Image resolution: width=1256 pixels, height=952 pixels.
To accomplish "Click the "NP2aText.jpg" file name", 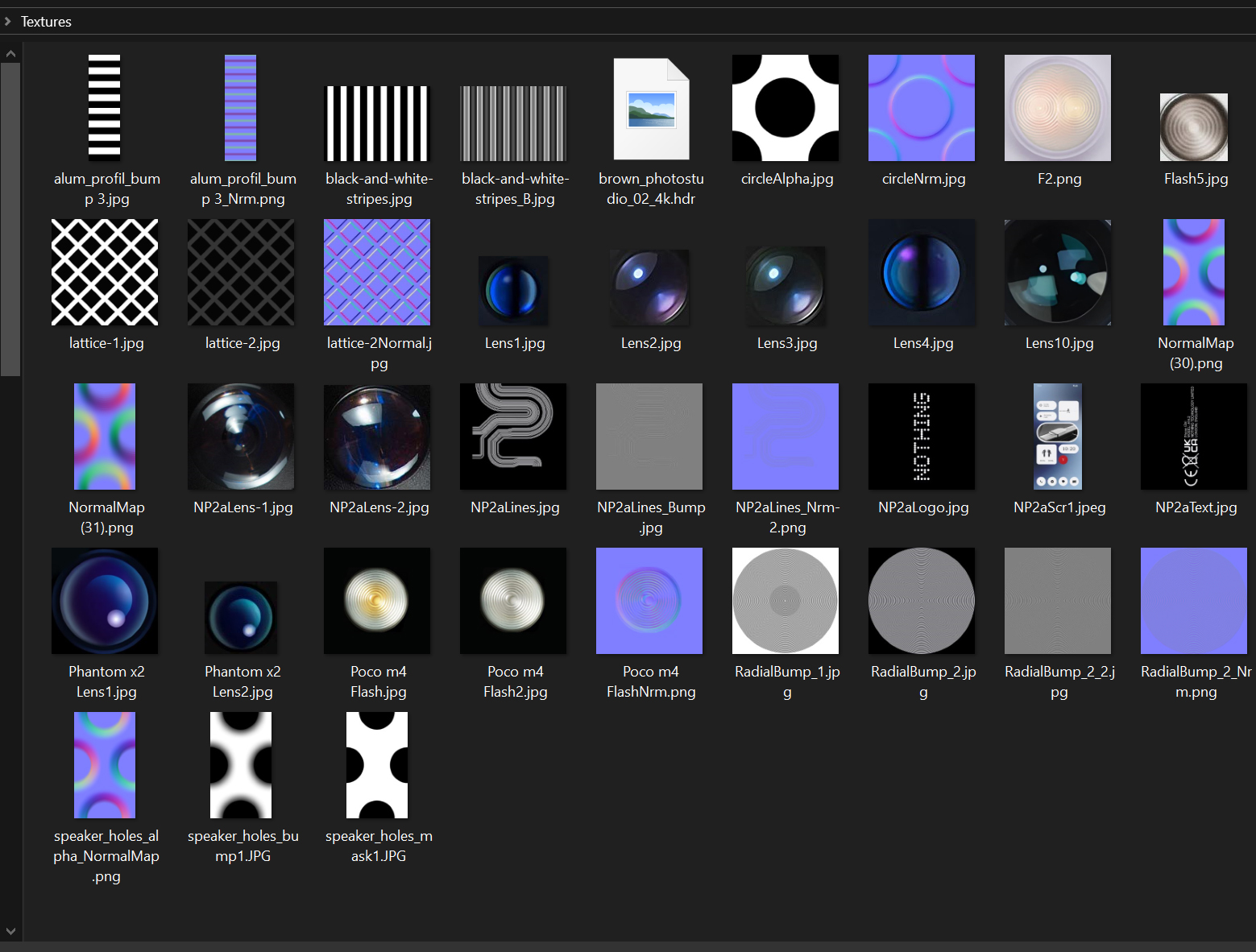I will [1196, 507].
